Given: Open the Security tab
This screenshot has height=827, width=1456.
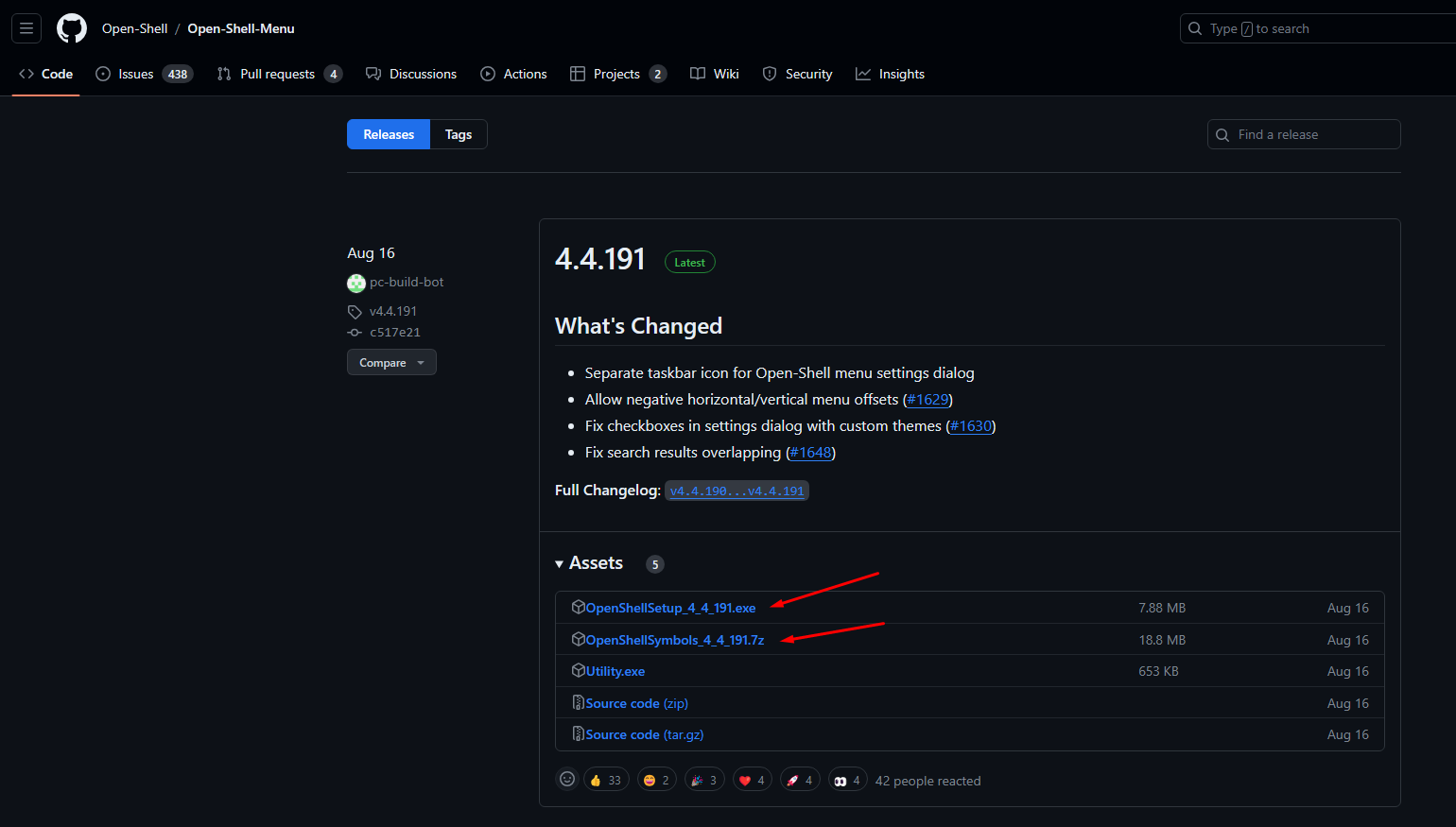Looking at the screenshot, I should (x=797, y=74).
